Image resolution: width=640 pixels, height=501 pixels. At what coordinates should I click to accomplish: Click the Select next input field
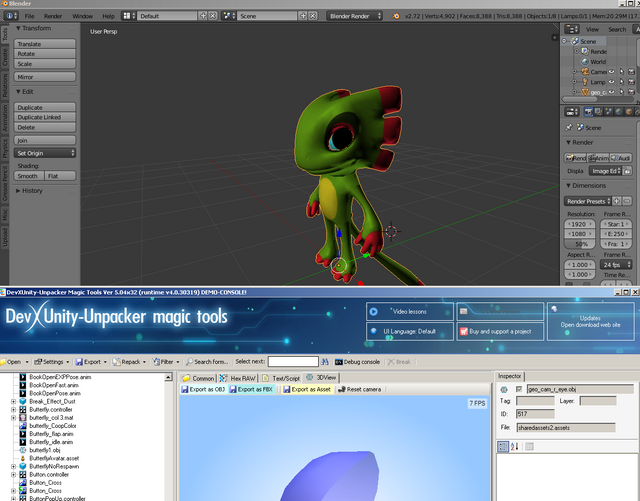(293, 361)
